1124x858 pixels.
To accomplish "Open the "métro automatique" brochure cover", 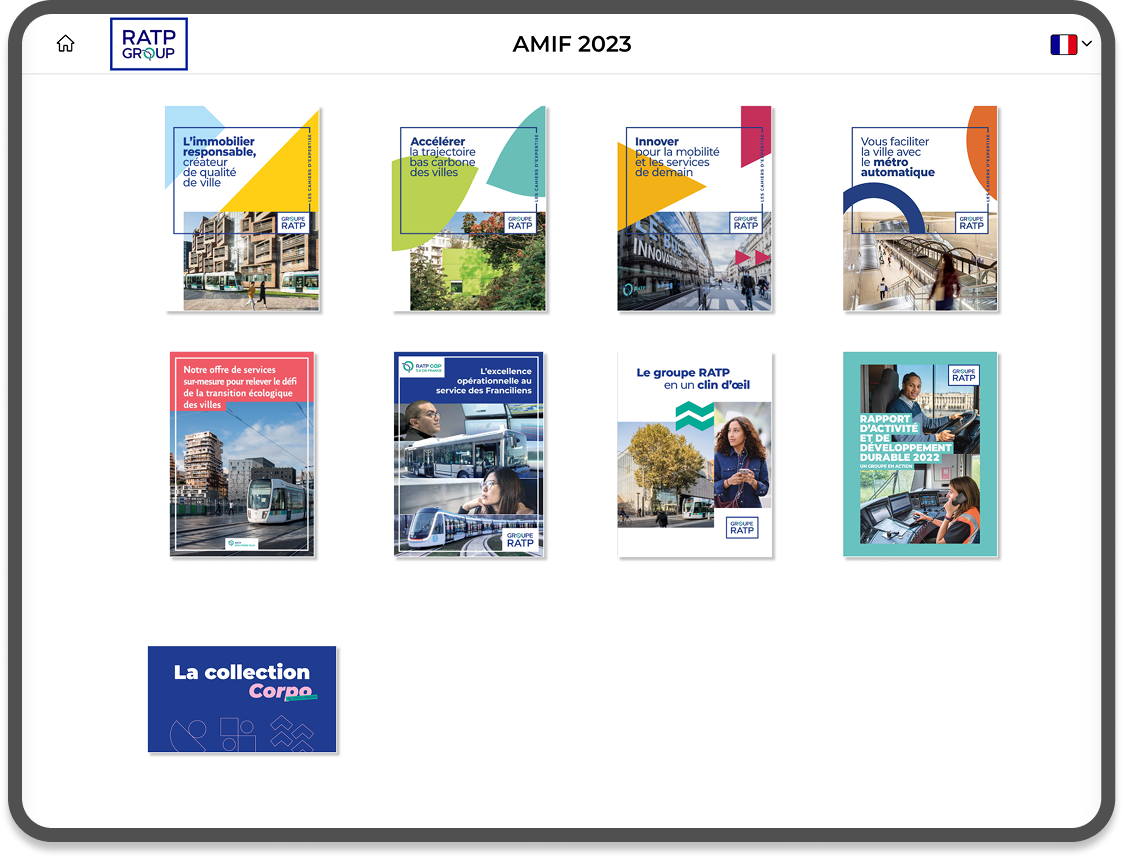I will click(x=920, y=209).
